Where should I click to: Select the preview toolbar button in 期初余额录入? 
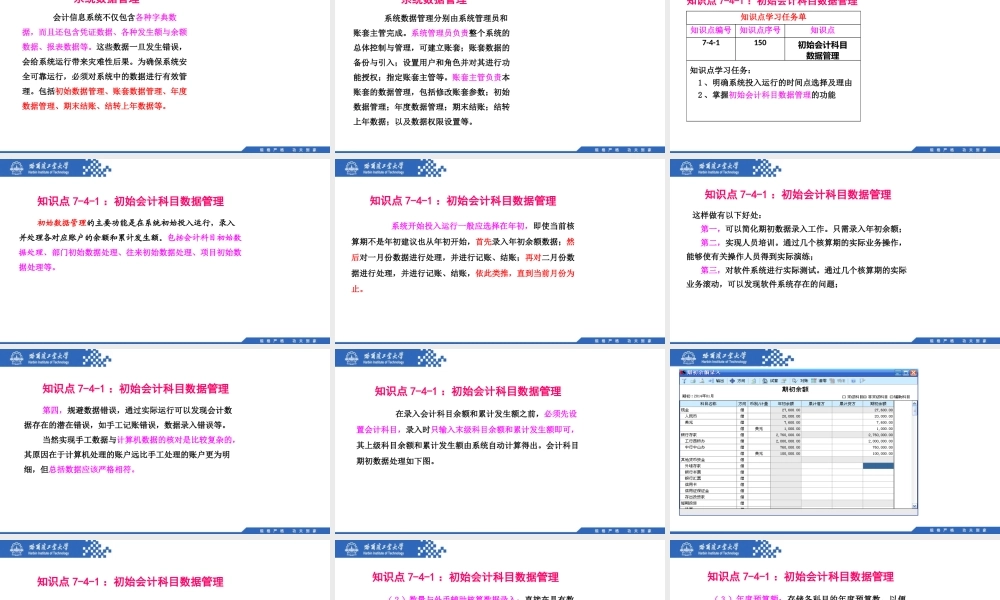[700, 381]
